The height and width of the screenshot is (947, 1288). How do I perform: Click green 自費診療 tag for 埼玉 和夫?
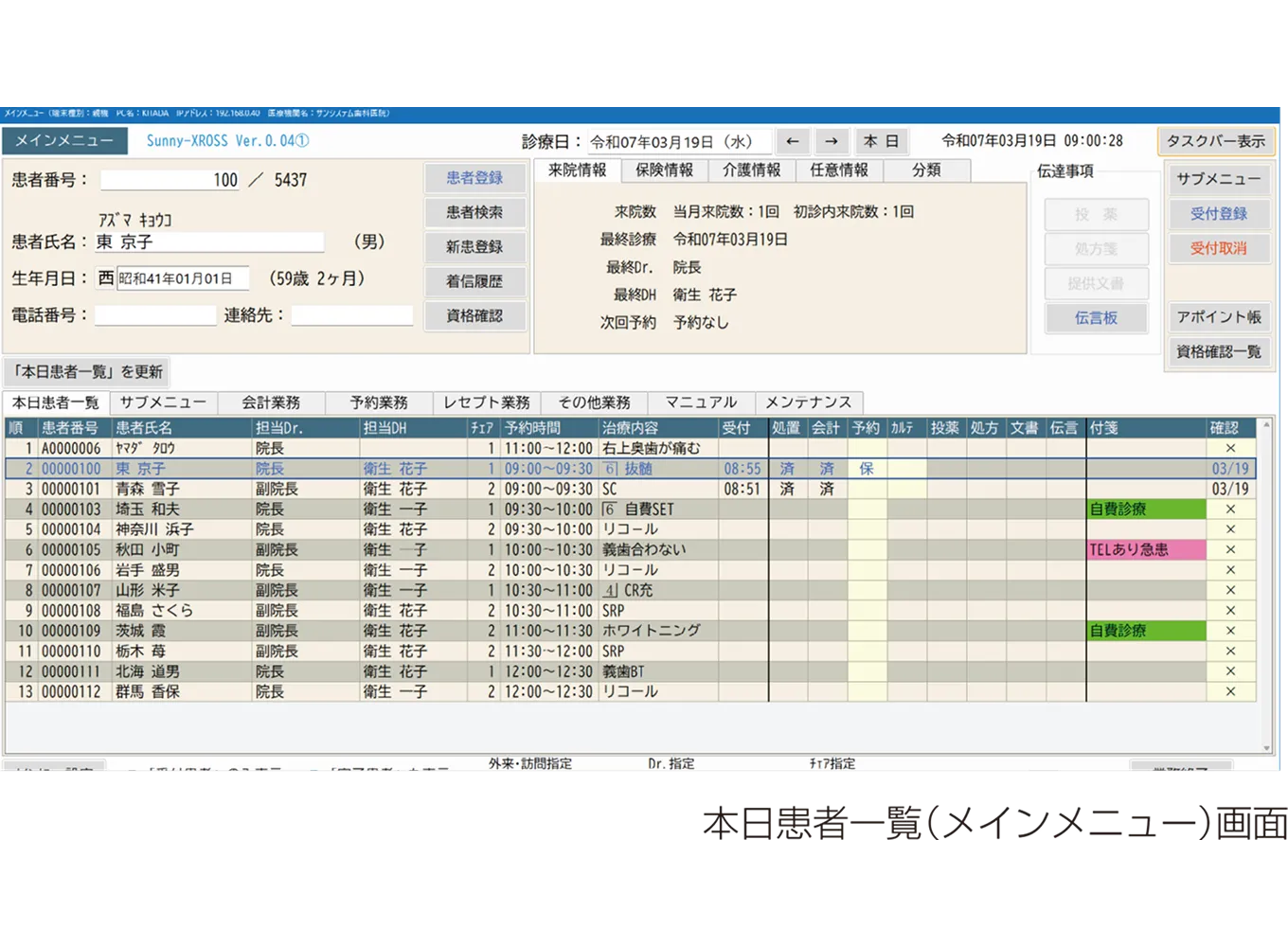[1146, 509]
